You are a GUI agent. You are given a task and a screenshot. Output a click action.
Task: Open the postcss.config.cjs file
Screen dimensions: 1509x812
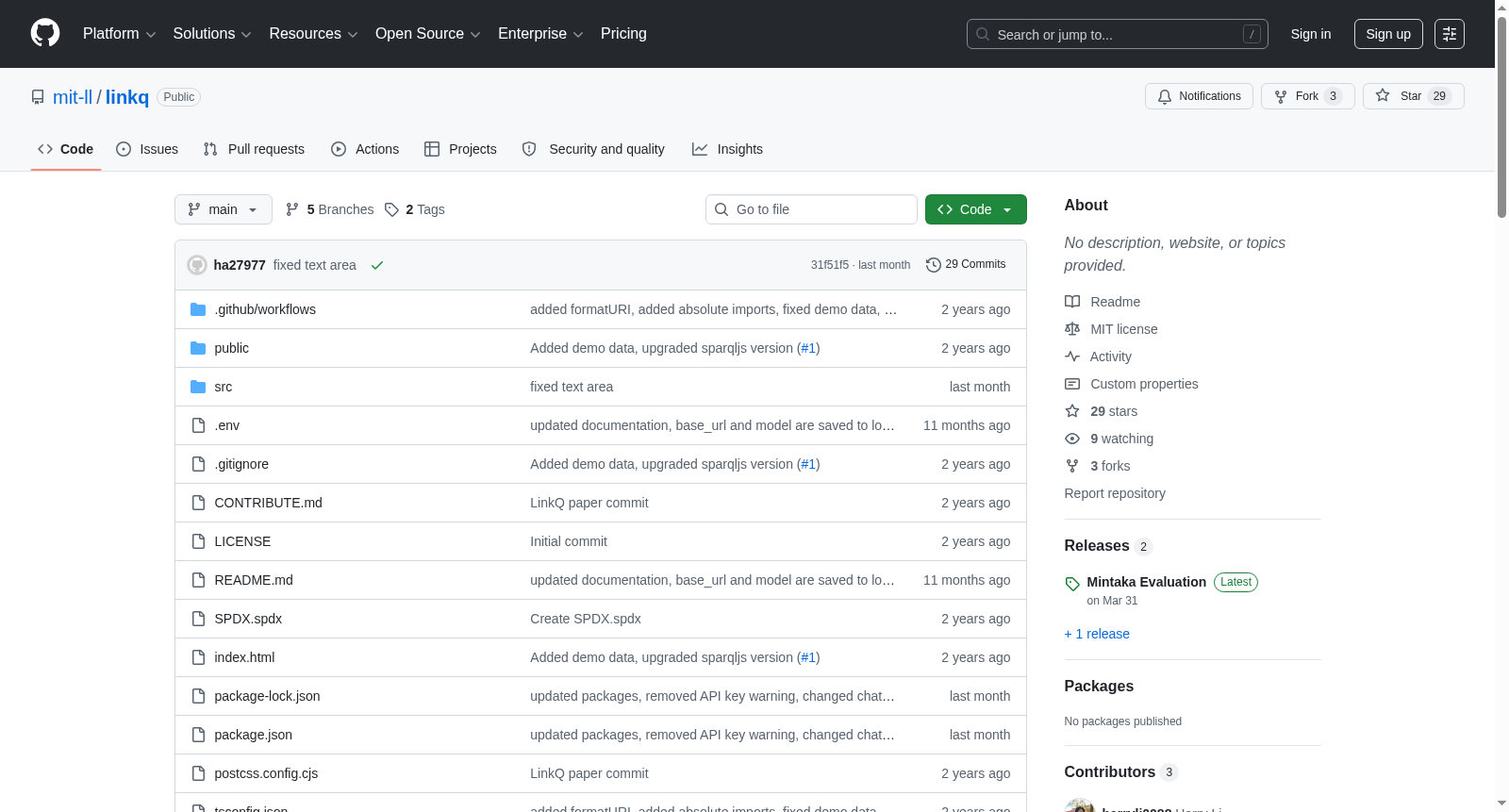tap(266, 773)
